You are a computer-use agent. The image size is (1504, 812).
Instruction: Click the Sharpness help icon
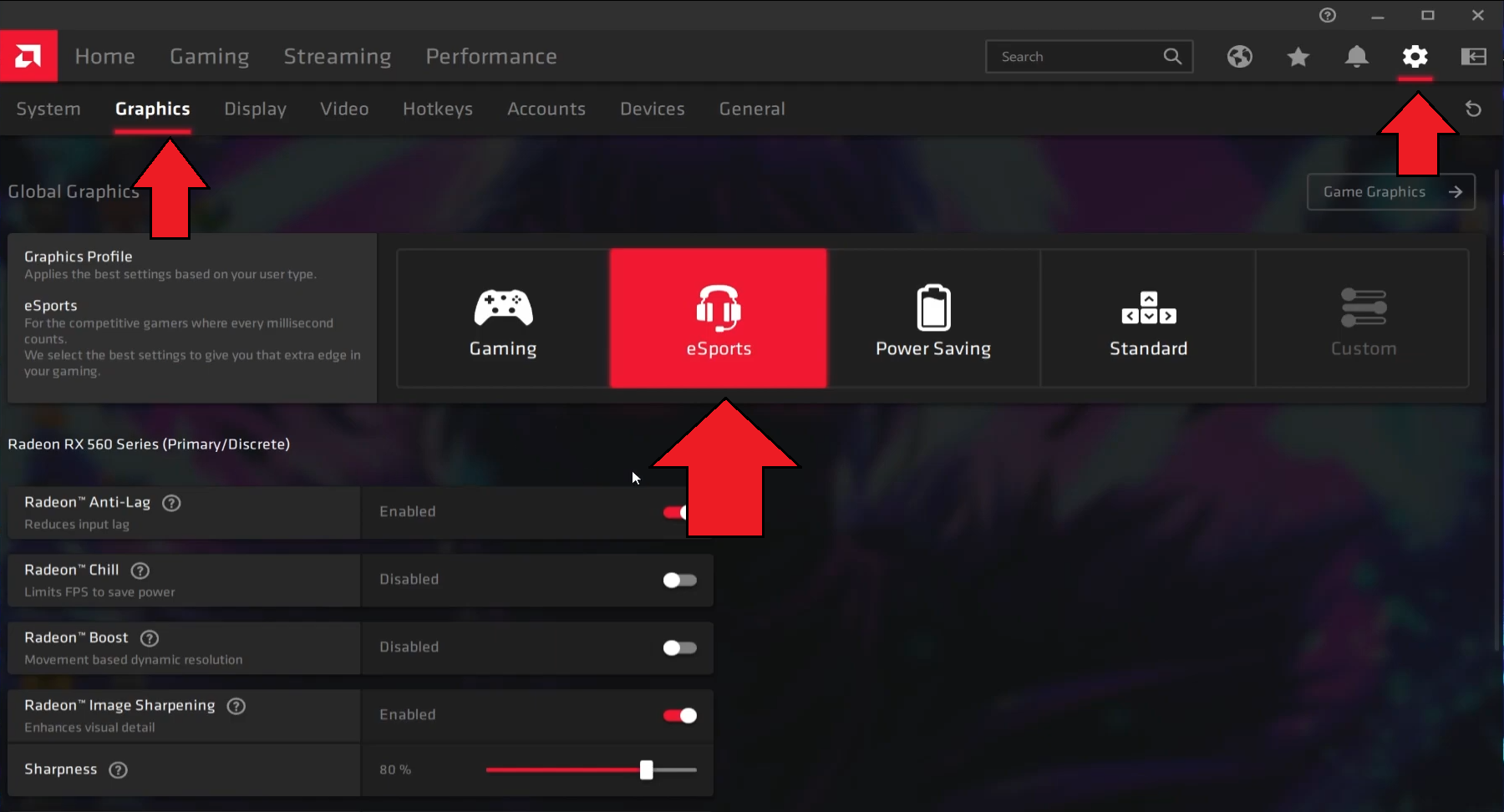tap(119, 769)
